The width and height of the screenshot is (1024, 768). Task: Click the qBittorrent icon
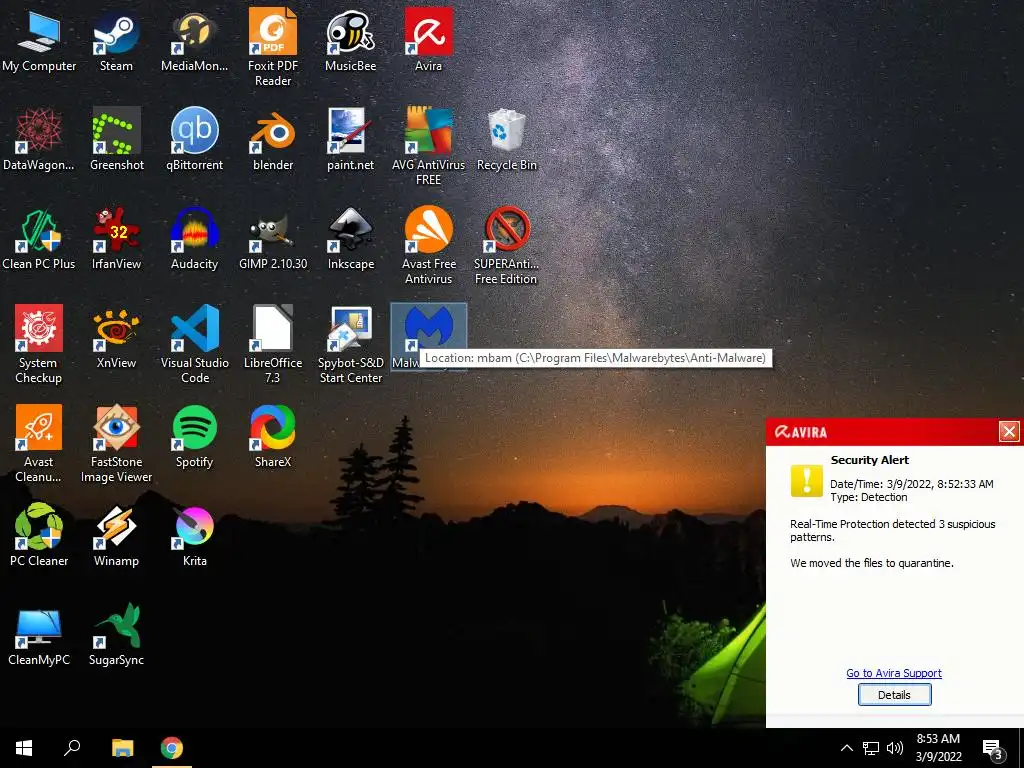tap(194, 140)
